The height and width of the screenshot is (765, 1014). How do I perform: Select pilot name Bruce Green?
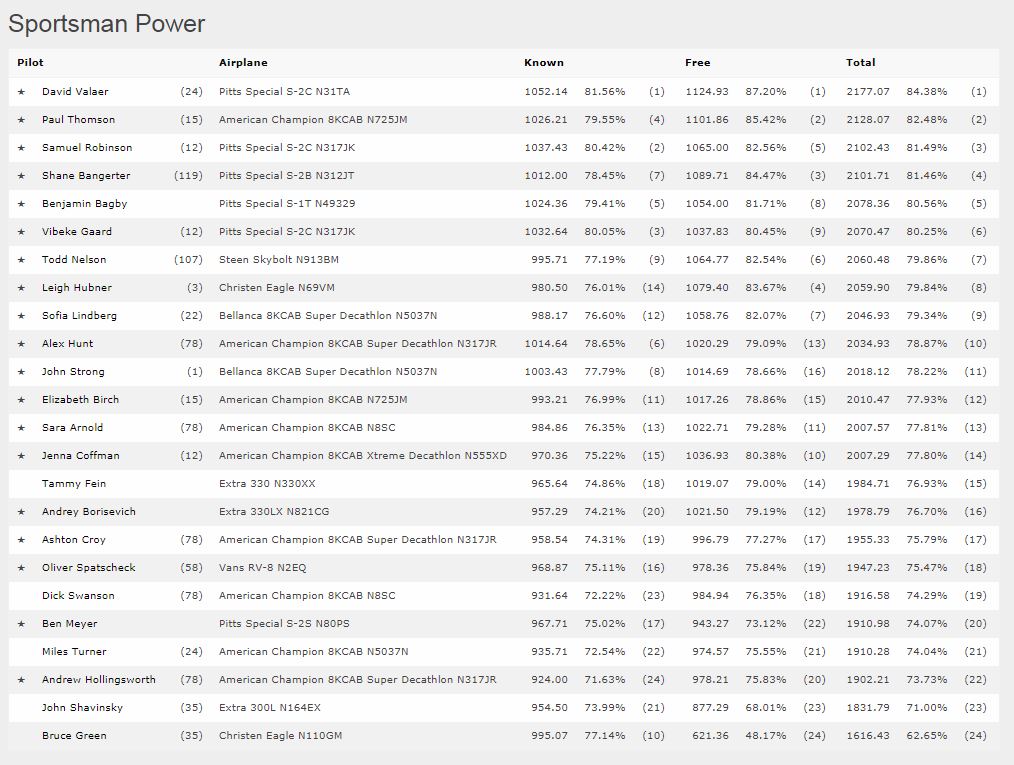click(x=74, y=736)
